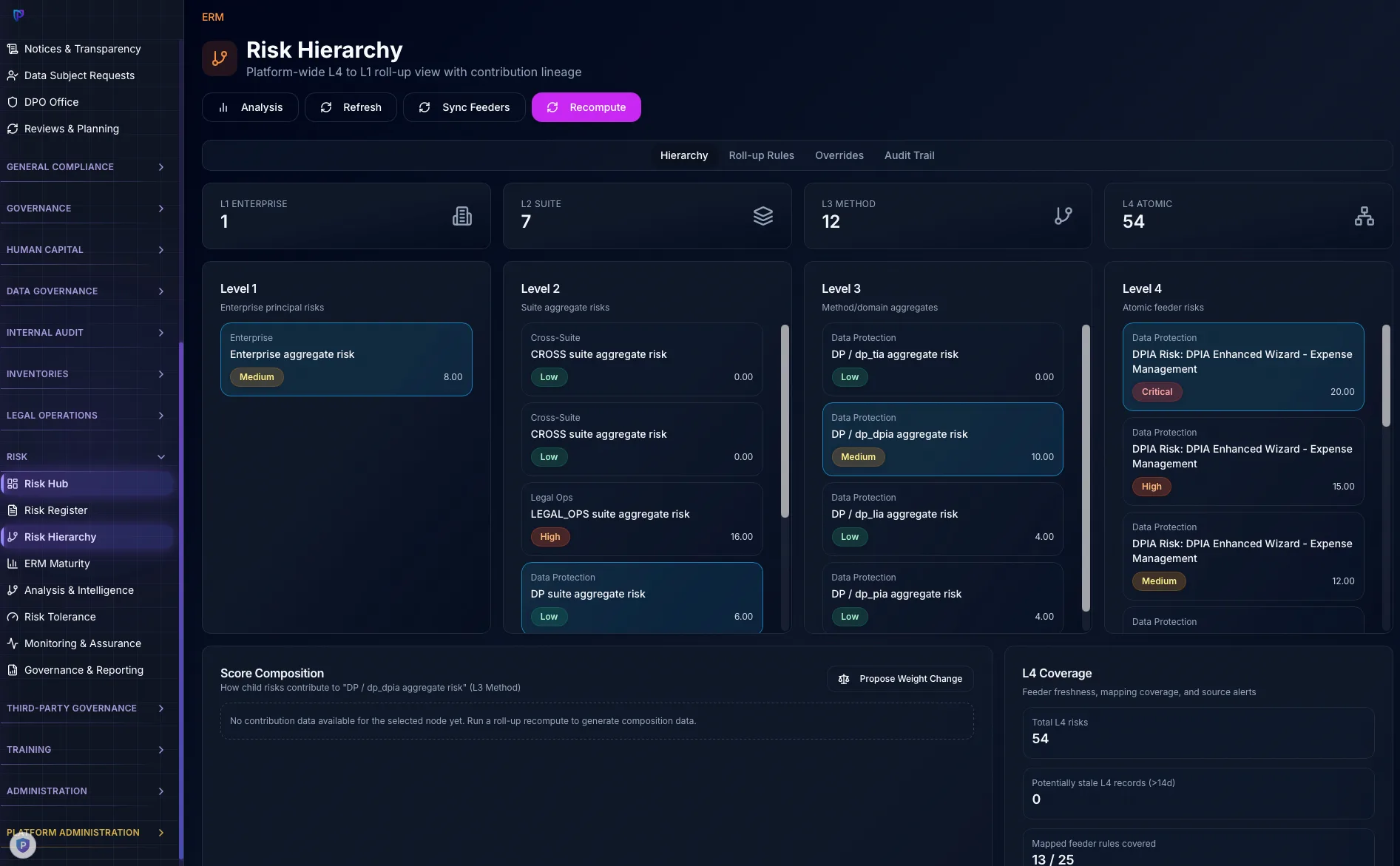This screenshot has height=866, width=1400.
Task: Click the scales icon on Propose Weight Change
Action: (844, 679)
